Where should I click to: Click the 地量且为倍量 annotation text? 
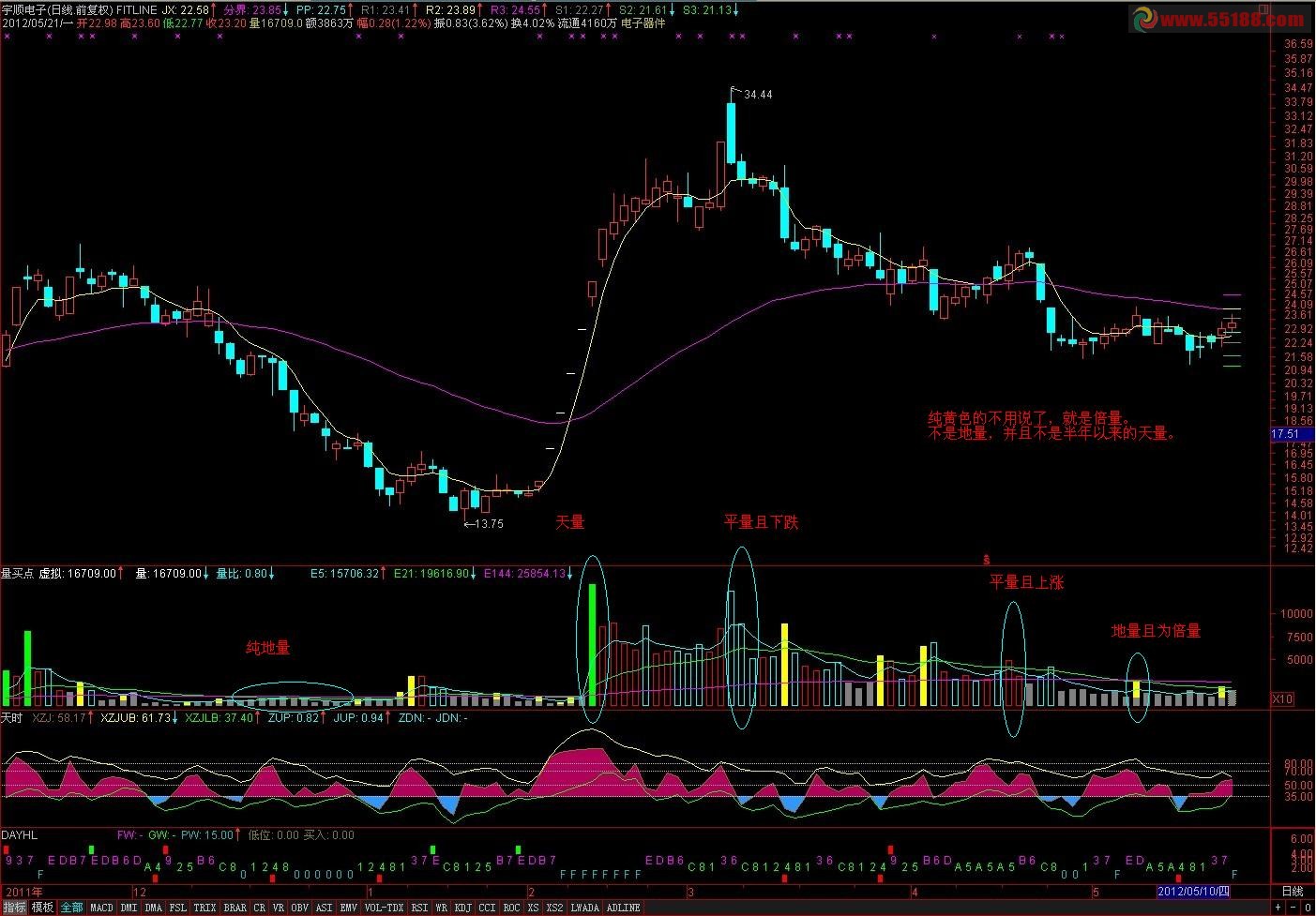pyautogui.click(x=1156, y=631)
